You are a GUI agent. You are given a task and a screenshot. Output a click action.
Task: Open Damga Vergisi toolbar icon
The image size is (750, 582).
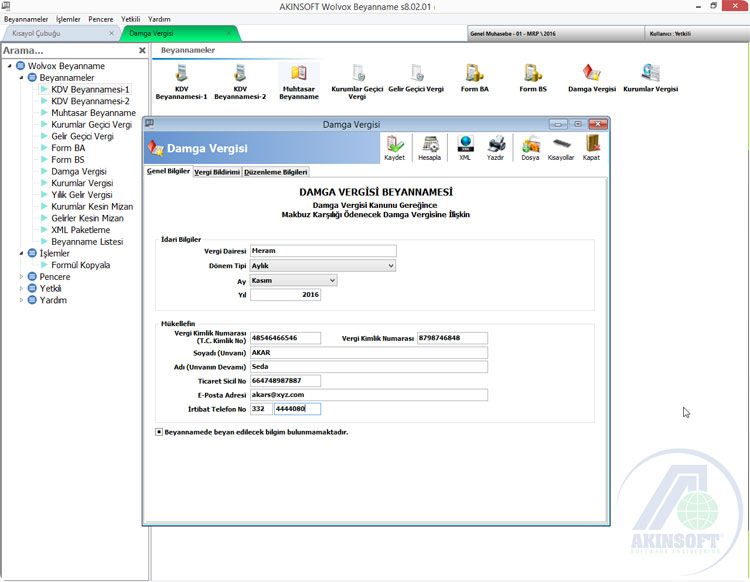(592, 79)
